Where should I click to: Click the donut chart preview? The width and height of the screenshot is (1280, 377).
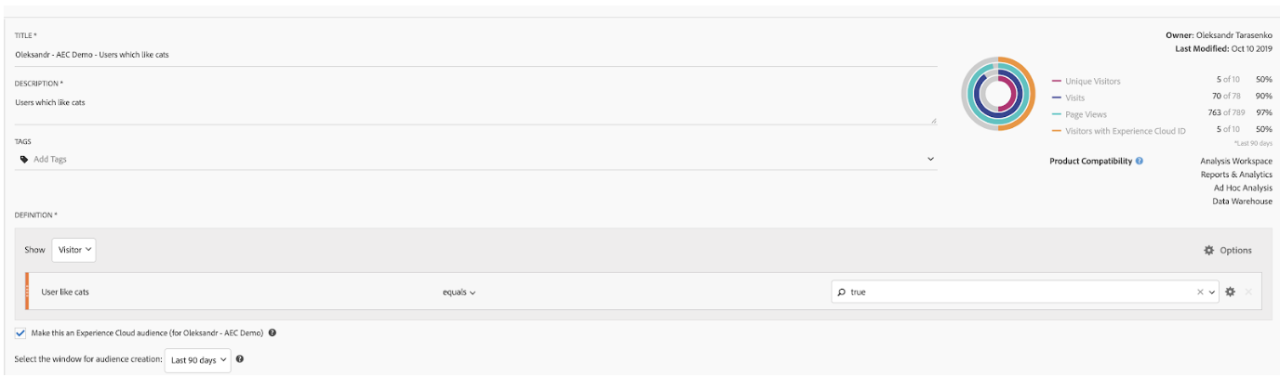(997, 93)
